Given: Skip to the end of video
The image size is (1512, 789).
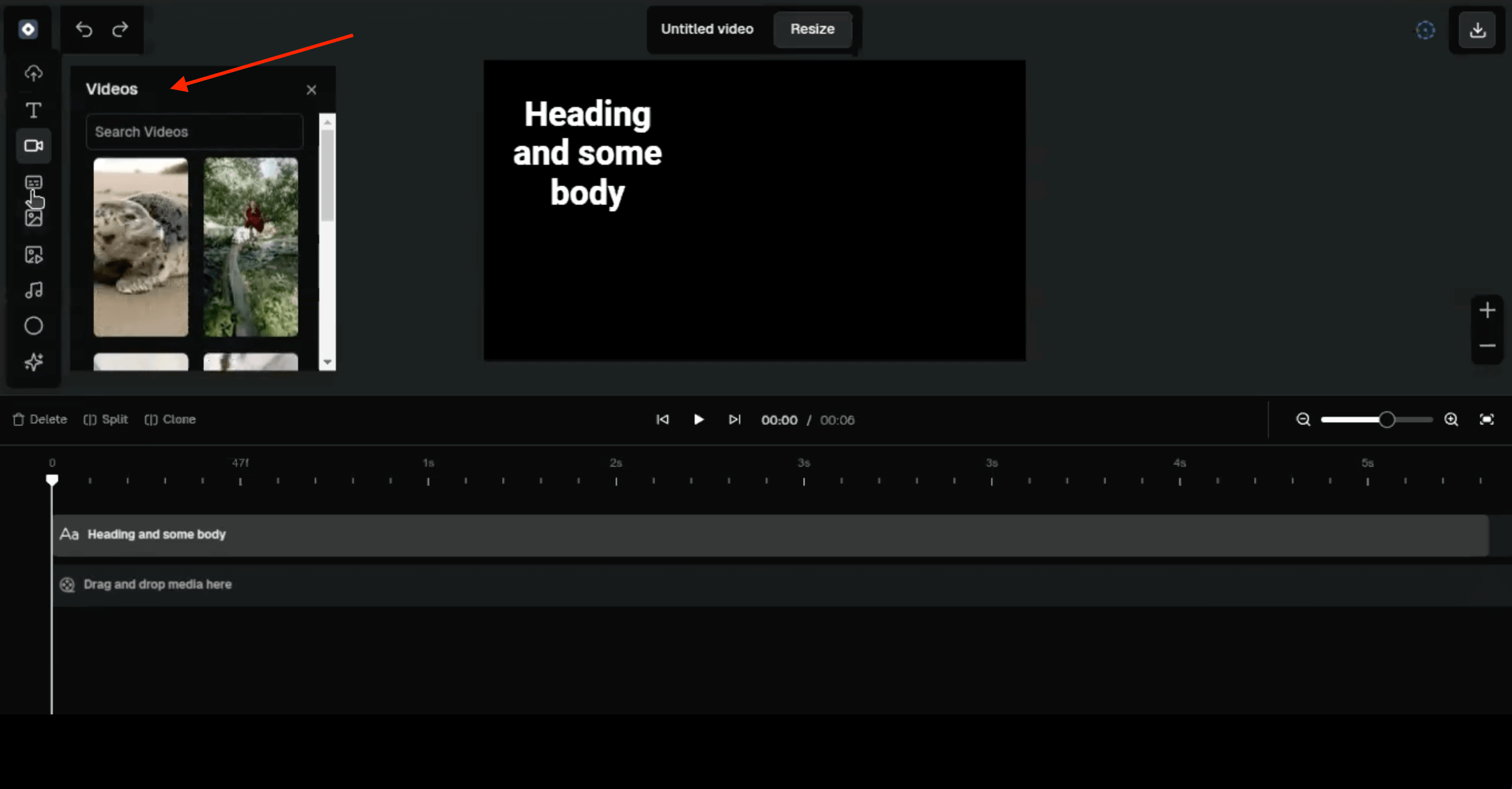Looking at the screenshot, I should point(734,419).
